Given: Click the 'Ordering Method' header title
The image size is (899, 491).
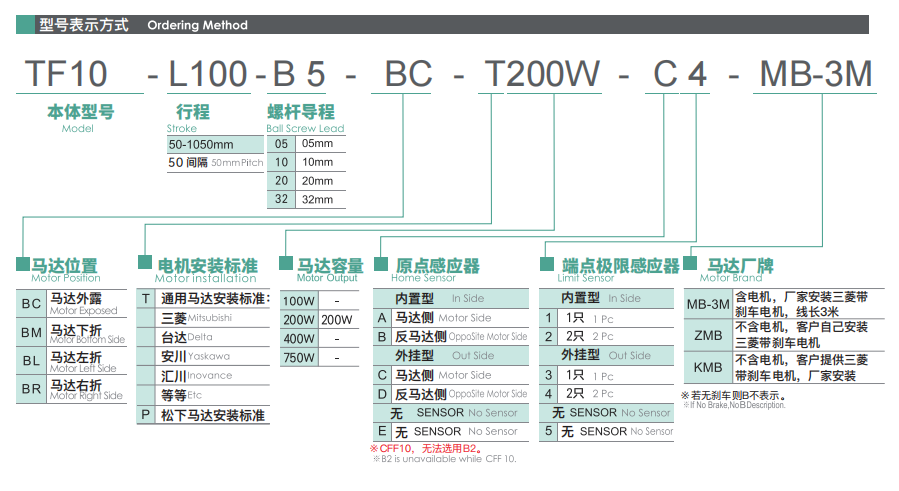Looking at the screenshot, I should (197, 25).
